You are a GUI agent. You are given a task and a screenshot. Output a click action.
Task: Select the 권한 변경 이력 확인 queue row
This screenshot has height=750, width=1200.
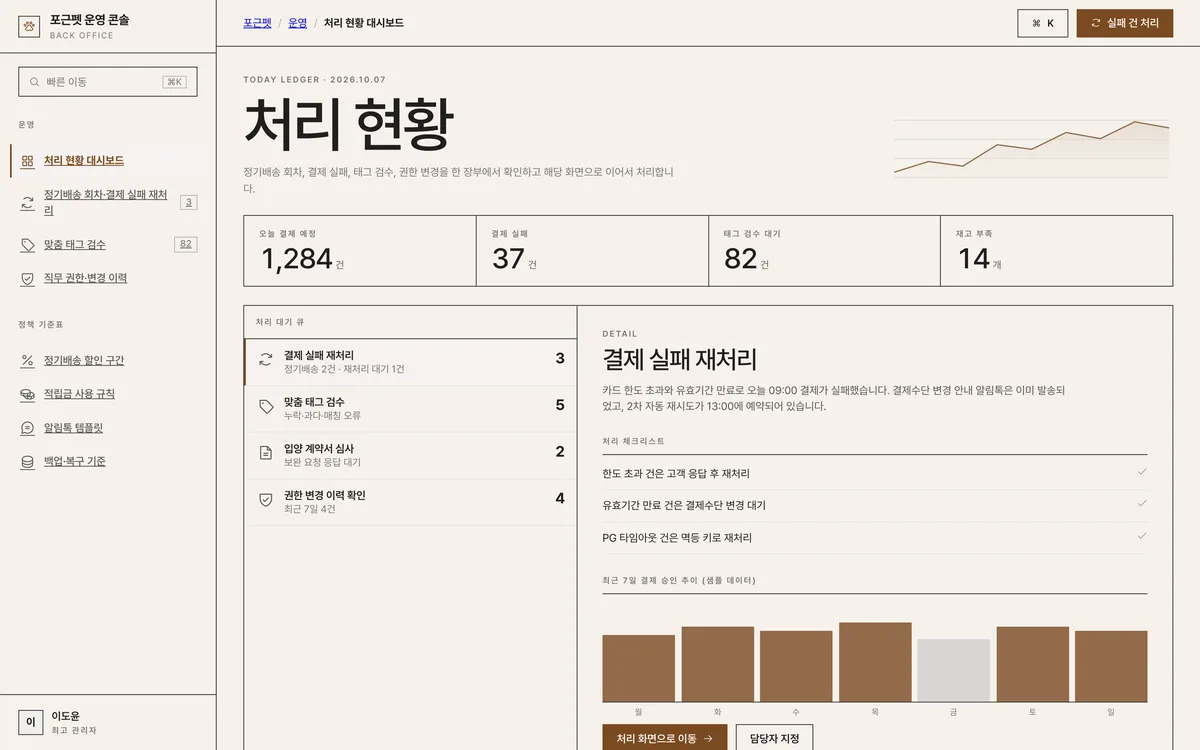coord(410,502)
